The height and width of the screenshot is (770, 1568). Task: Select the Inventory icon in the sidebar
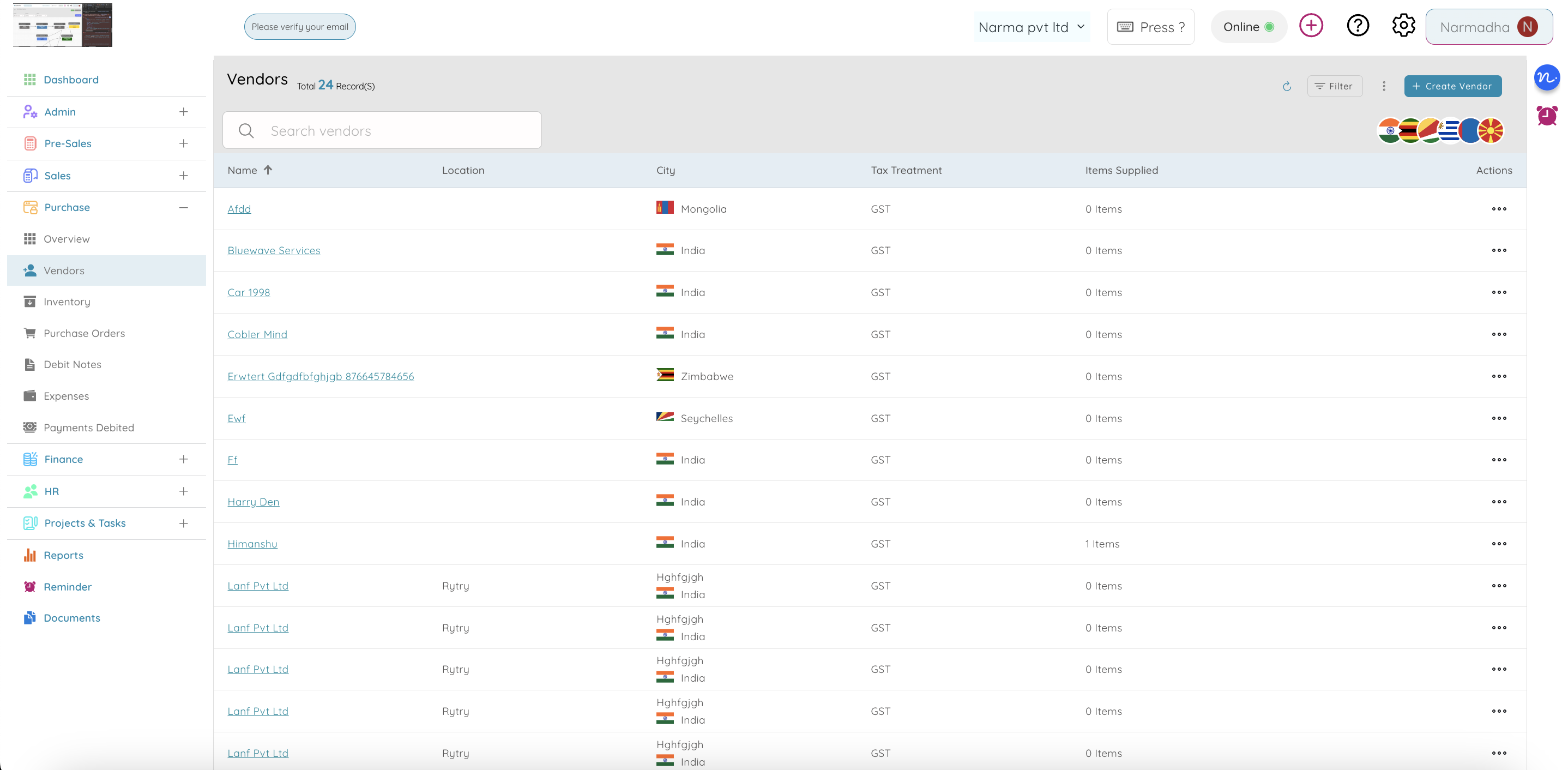pos(30,302)
